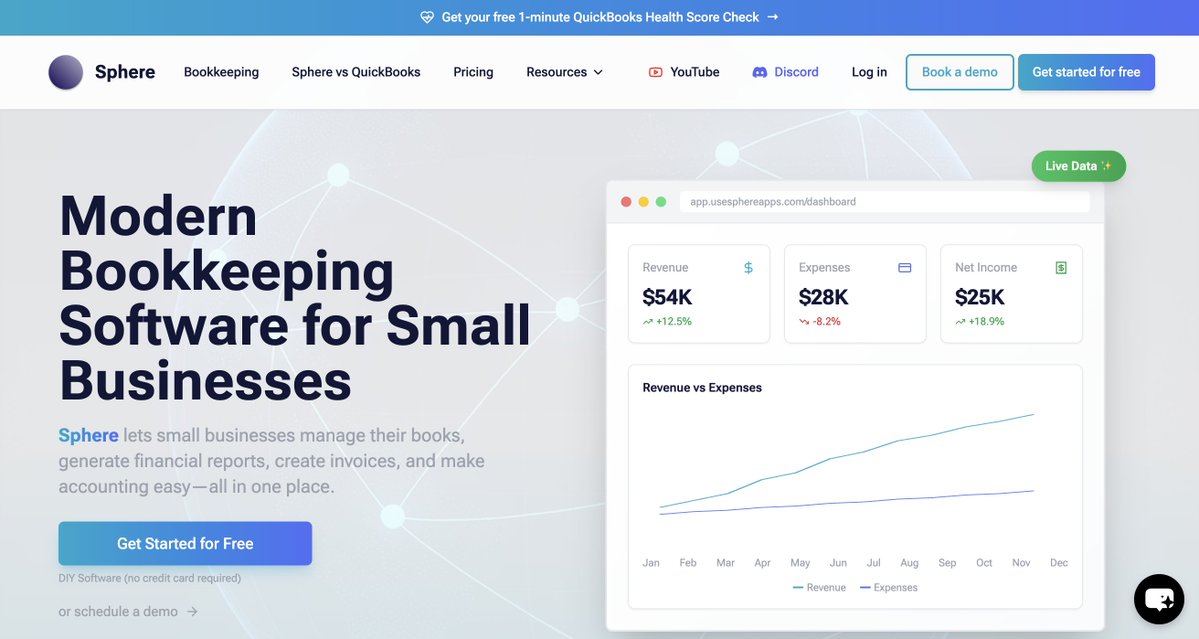
Task: Click the 'Modern Bookkeeping Software' headline
Action: pos(295,298)
